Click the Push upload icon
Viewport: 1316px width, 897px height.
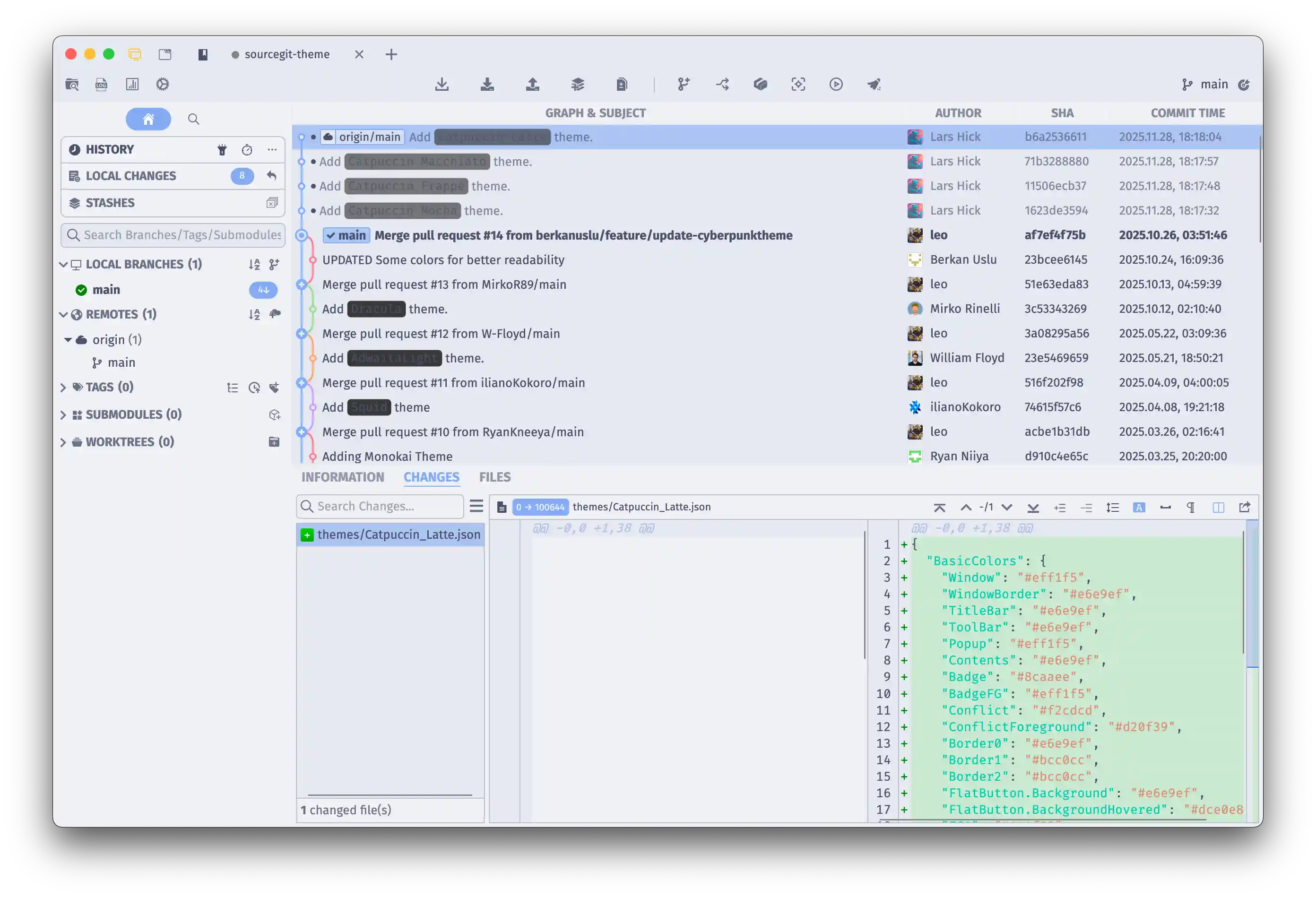[x=532, y=85]
